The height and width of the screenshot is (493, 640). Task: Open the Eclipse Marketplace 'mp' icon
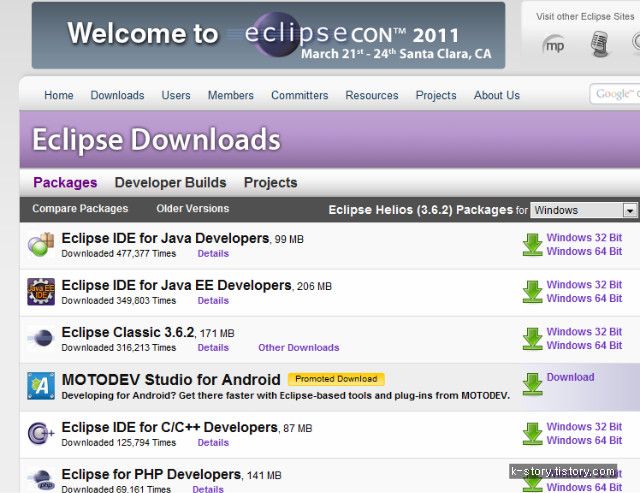point(554,45)
